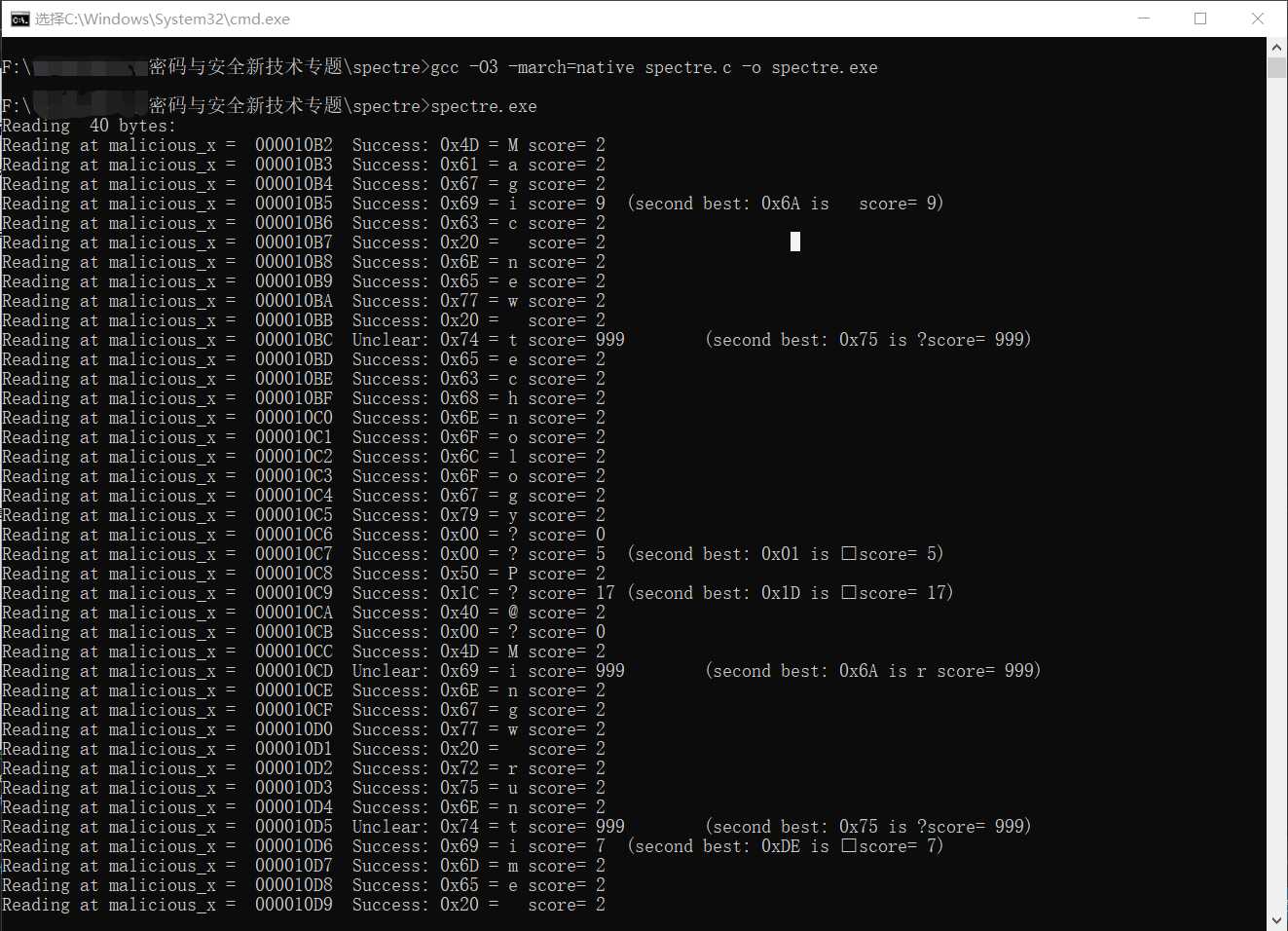Click address 000010C0 in output
The image size is (1288, 931).
pos(294,418)
